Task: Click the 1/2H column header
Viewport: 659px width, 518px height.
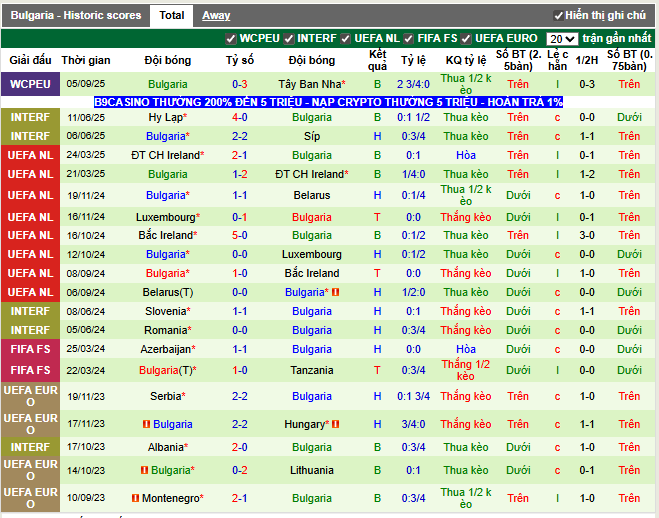Action: [x=587, y=60]
